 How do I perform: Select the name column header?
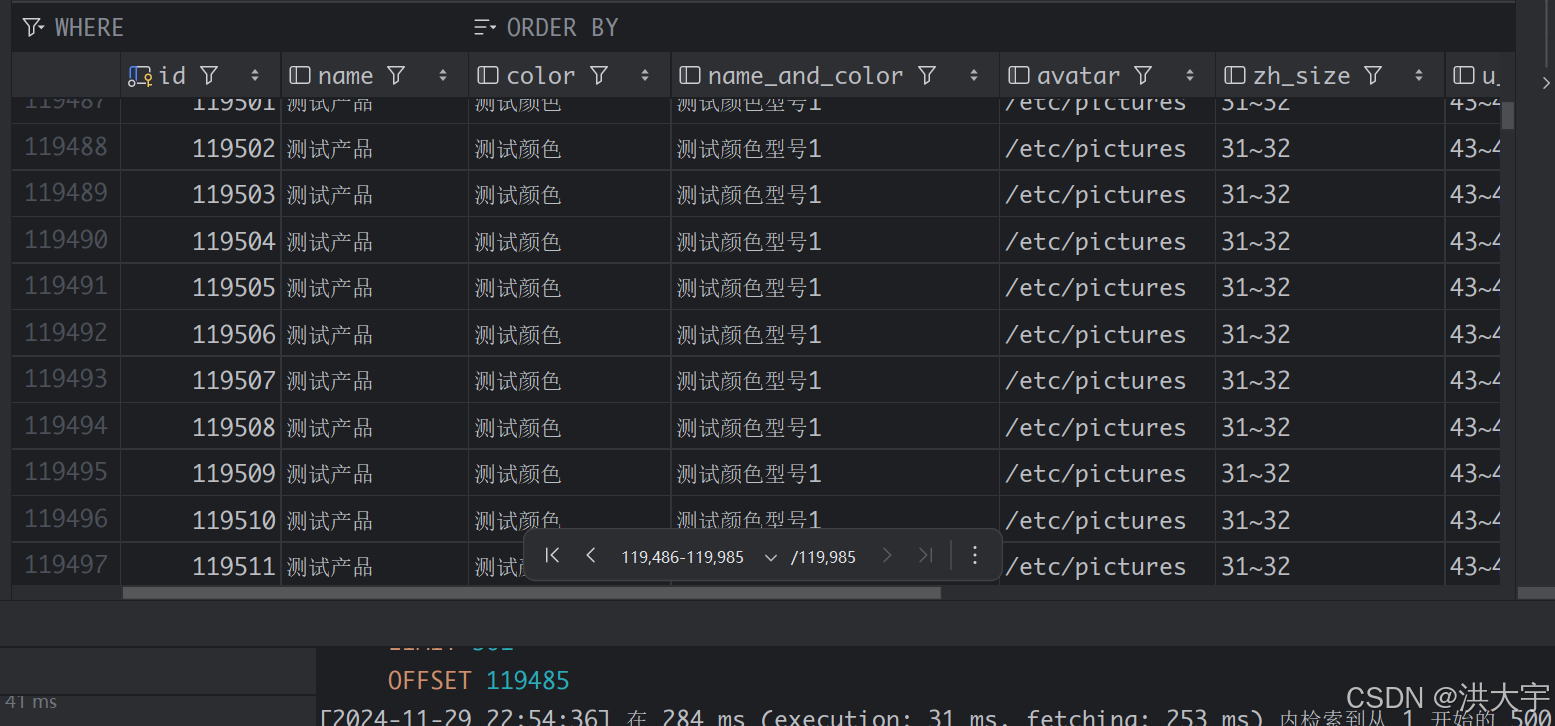pyautogui.click(x=375, y=75)
